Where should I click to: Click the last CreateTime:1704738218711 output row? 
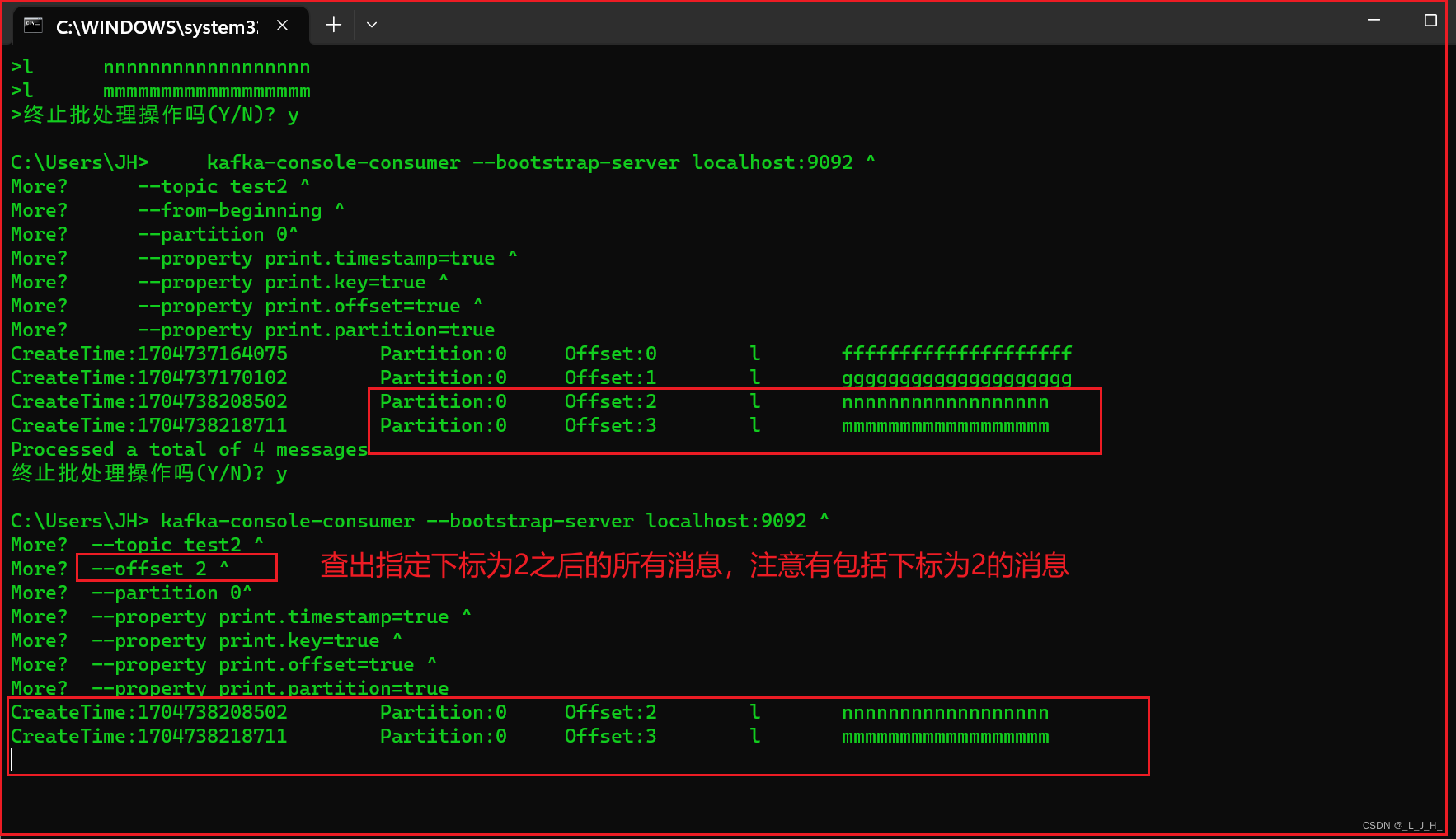(529, 736)
